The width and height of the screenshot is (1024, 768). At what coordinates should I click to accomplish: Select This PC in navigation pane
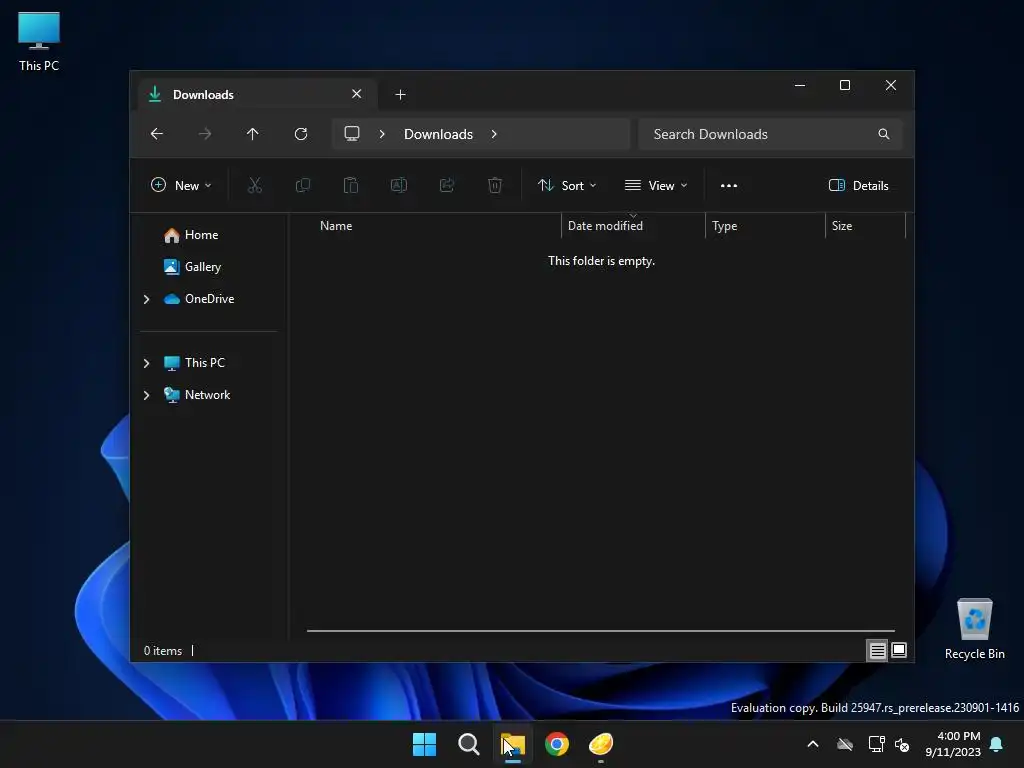[204, 362]
